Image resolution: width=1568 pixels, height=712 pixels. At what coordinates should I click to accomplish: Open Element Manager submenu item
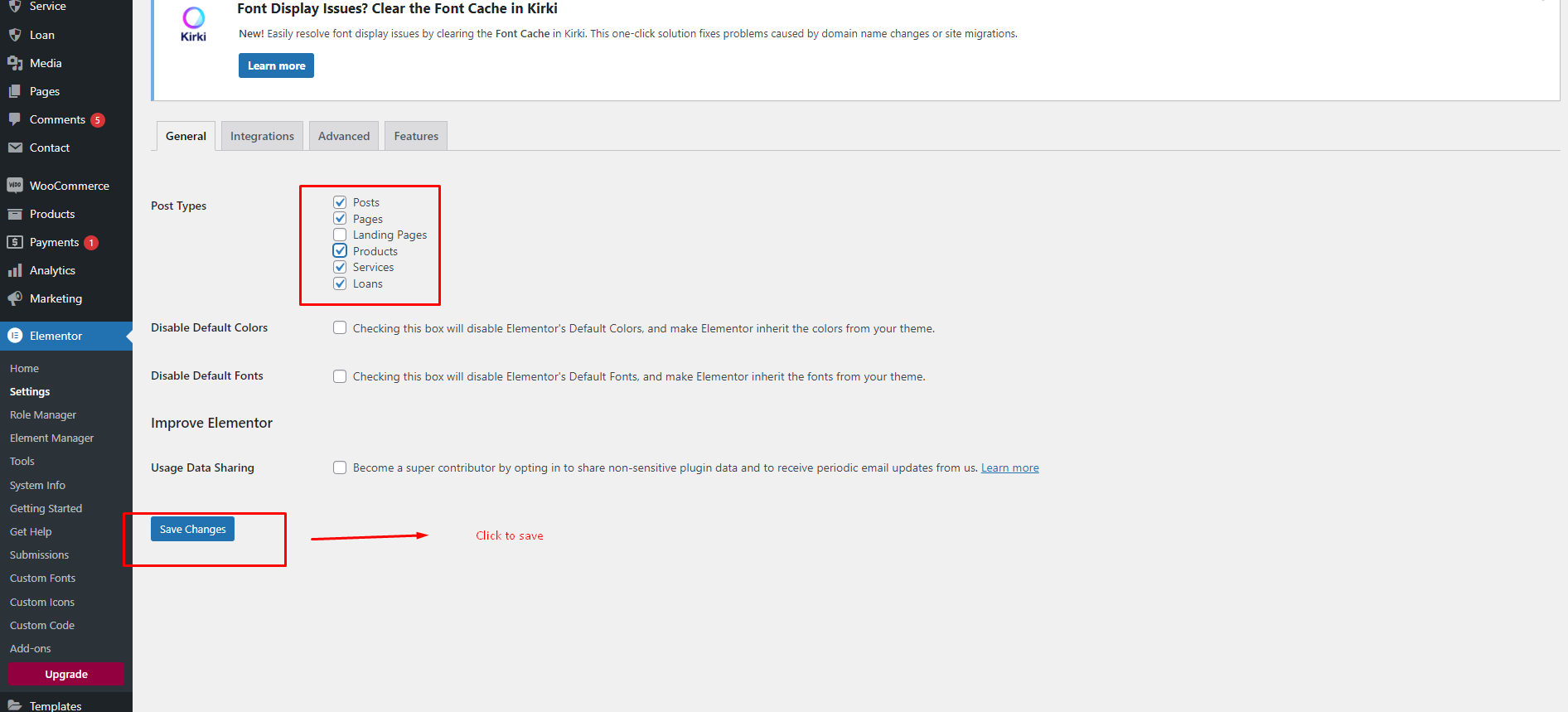(51, 438)
